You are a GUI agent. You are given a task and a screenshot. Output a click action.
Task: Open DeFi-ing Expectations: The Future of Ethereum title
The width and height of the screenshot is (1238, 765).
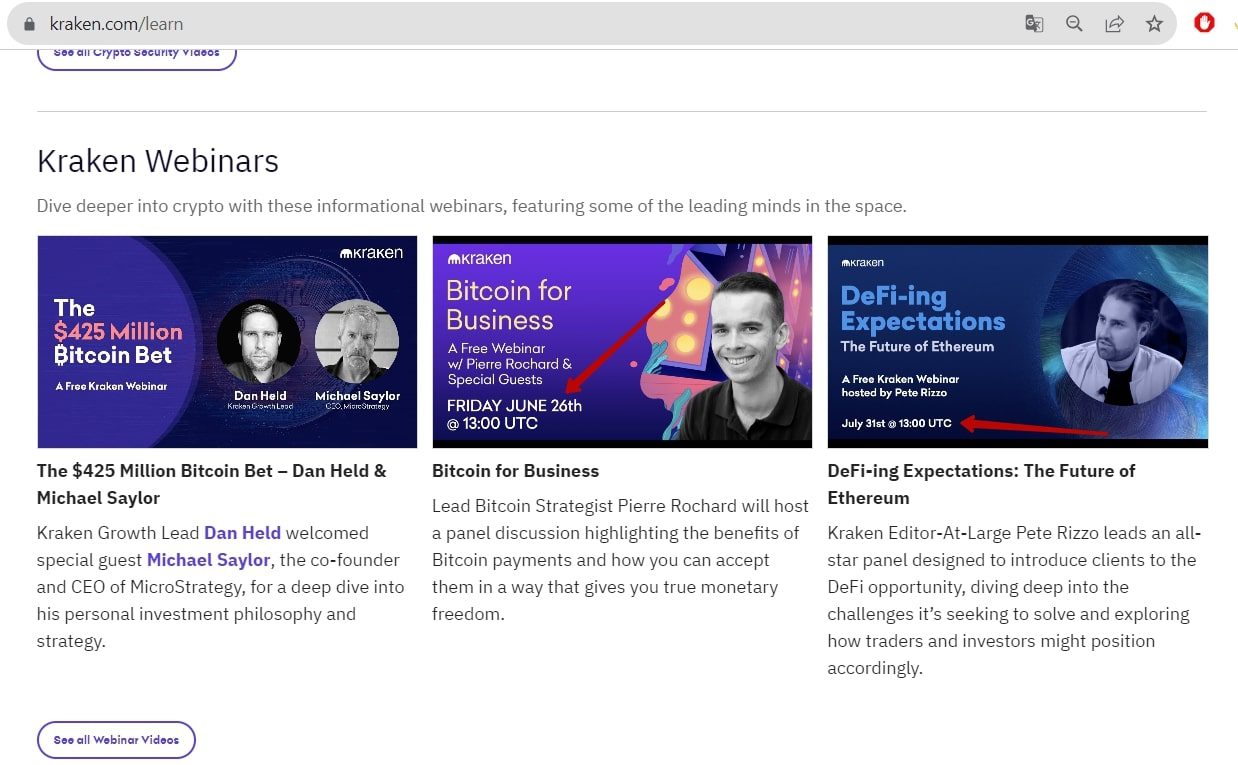pyautogui.click(x=981, y=484)
